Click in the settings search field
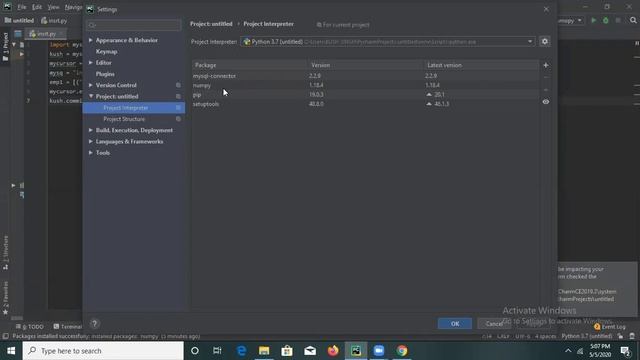640x360 pixels. click(x=134, y=25)
